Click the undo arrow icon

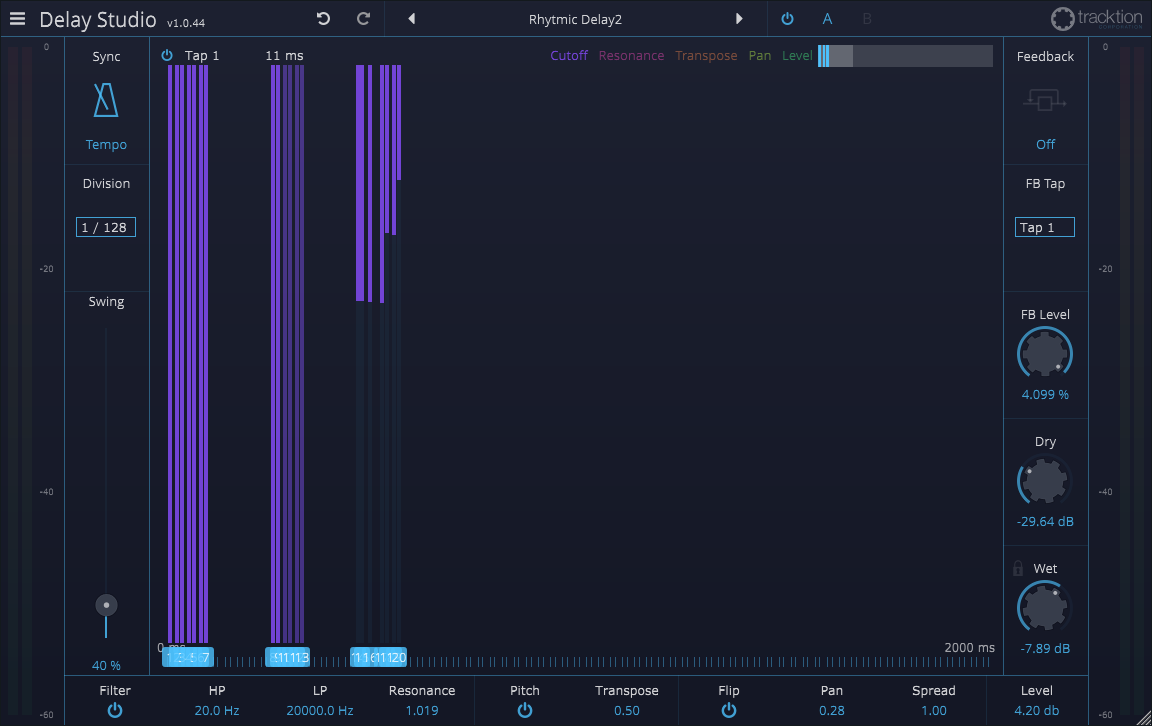coord(323,19)
